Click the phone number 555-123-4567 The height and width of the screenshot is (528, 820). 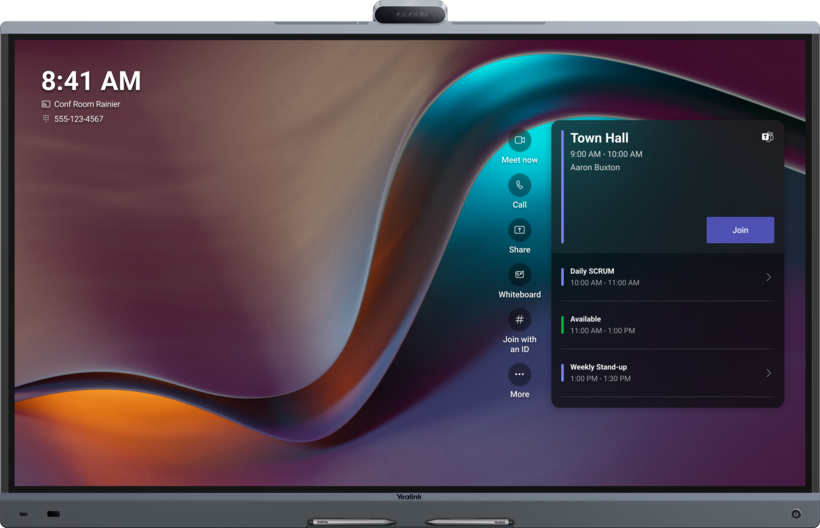(x=78, y=119)
